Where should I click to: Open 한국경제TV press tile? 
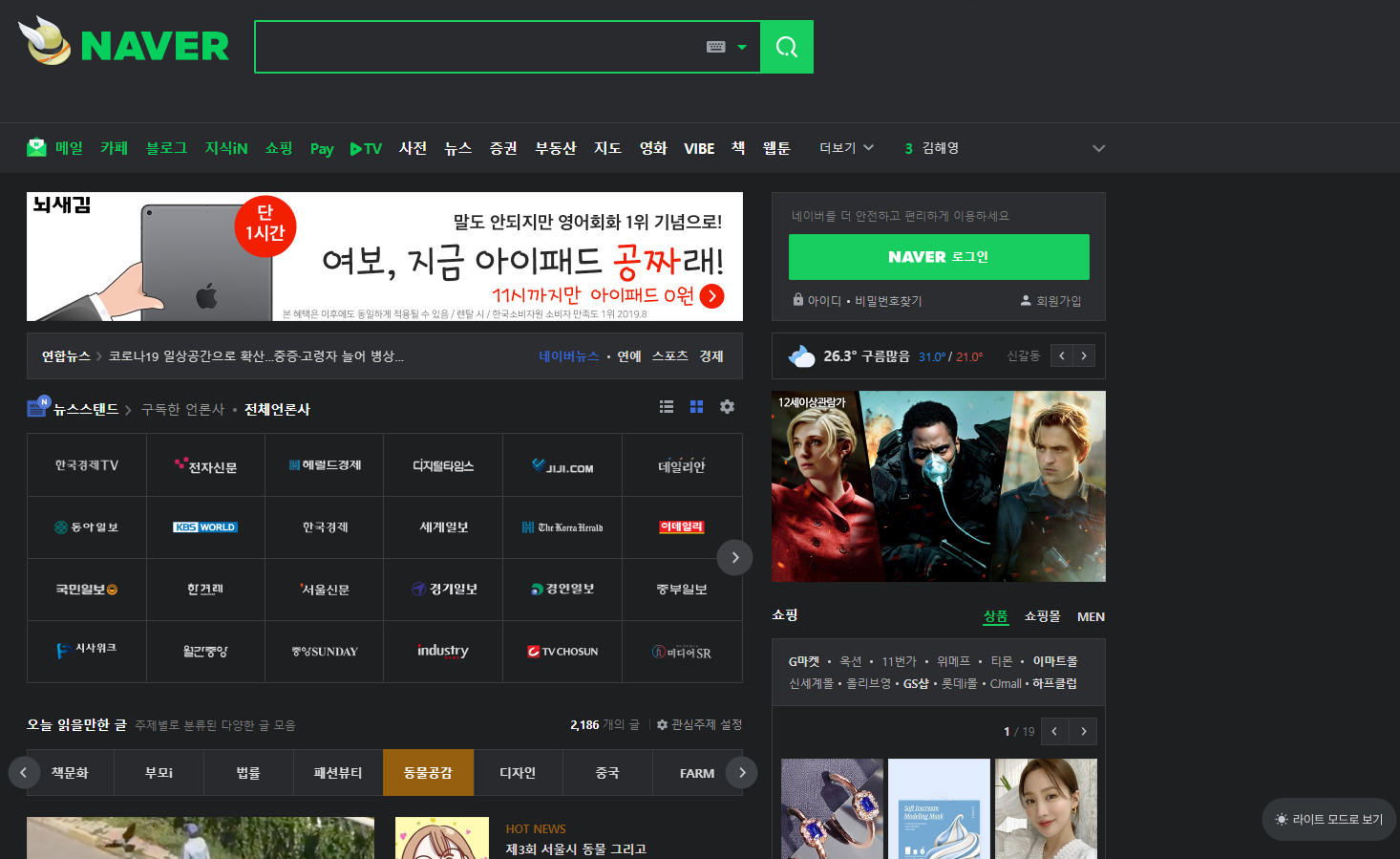[87, 465]
